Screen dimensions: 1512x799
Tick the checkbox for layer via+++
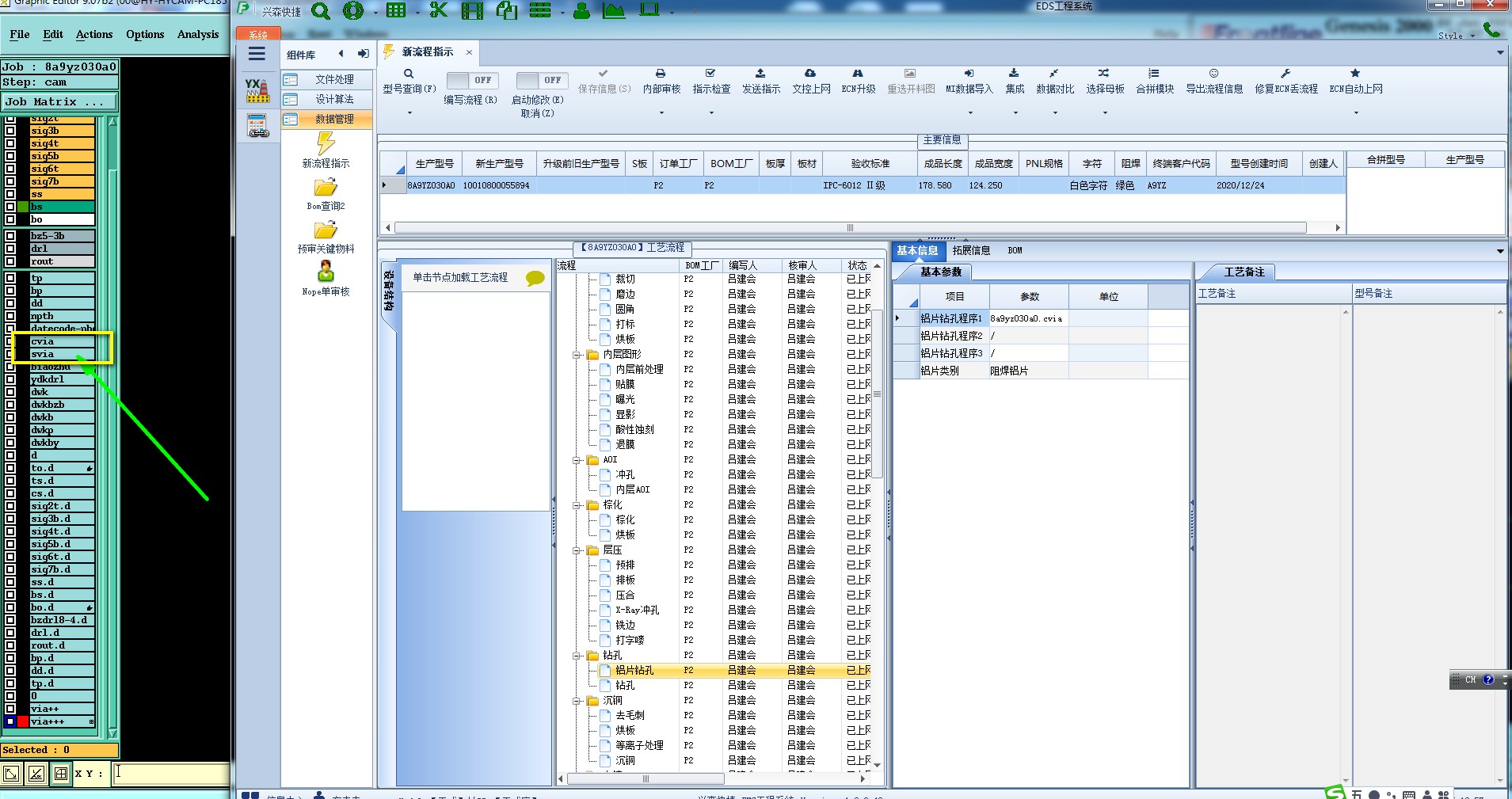[10, 721]
